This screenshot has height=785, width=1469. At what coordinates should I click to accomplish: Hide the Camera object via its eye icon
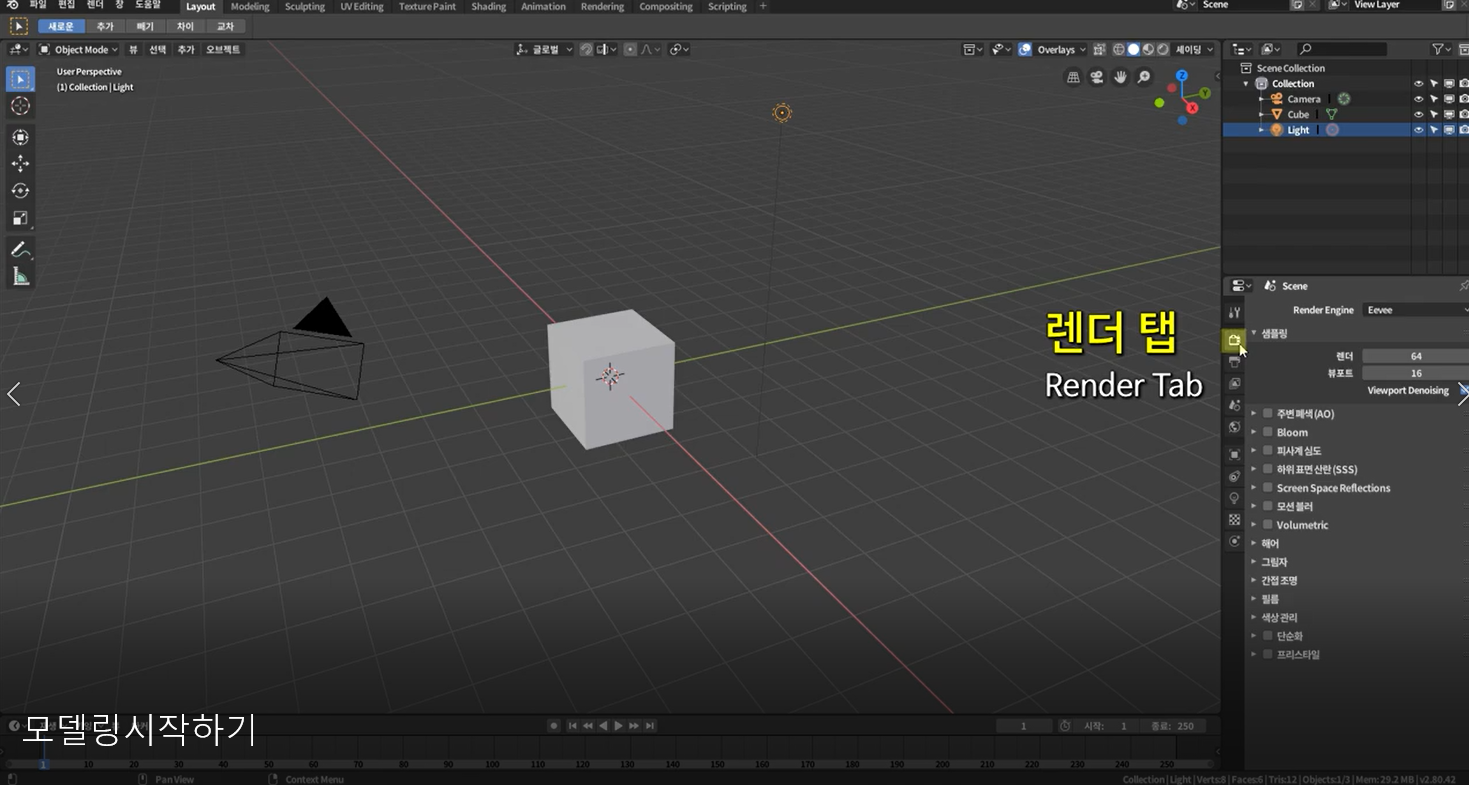coord(1418,99)
